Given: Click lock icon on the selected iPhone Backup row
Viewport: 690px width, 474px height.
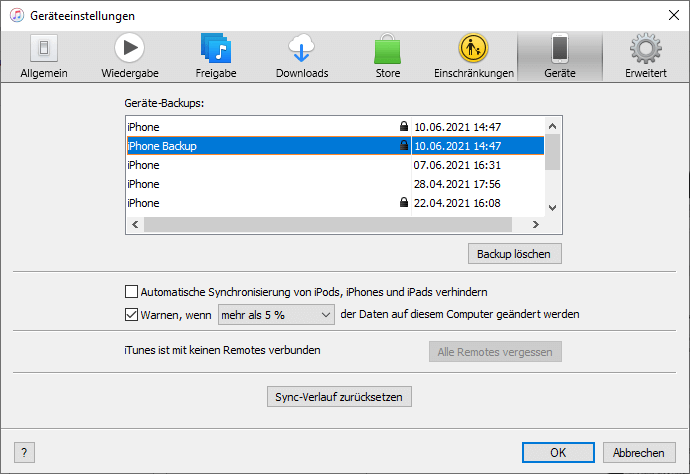Looking at the screenshot, I should tap(404, 145).
